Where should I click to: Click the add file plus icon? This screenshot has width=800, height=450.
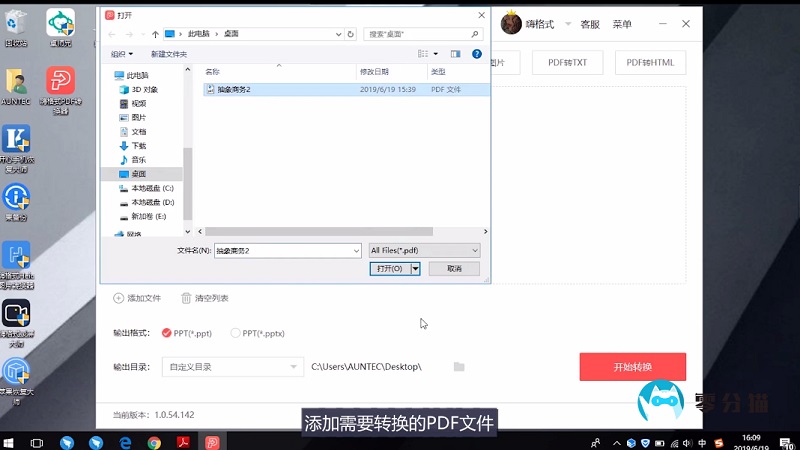click(x=119, y=298)
